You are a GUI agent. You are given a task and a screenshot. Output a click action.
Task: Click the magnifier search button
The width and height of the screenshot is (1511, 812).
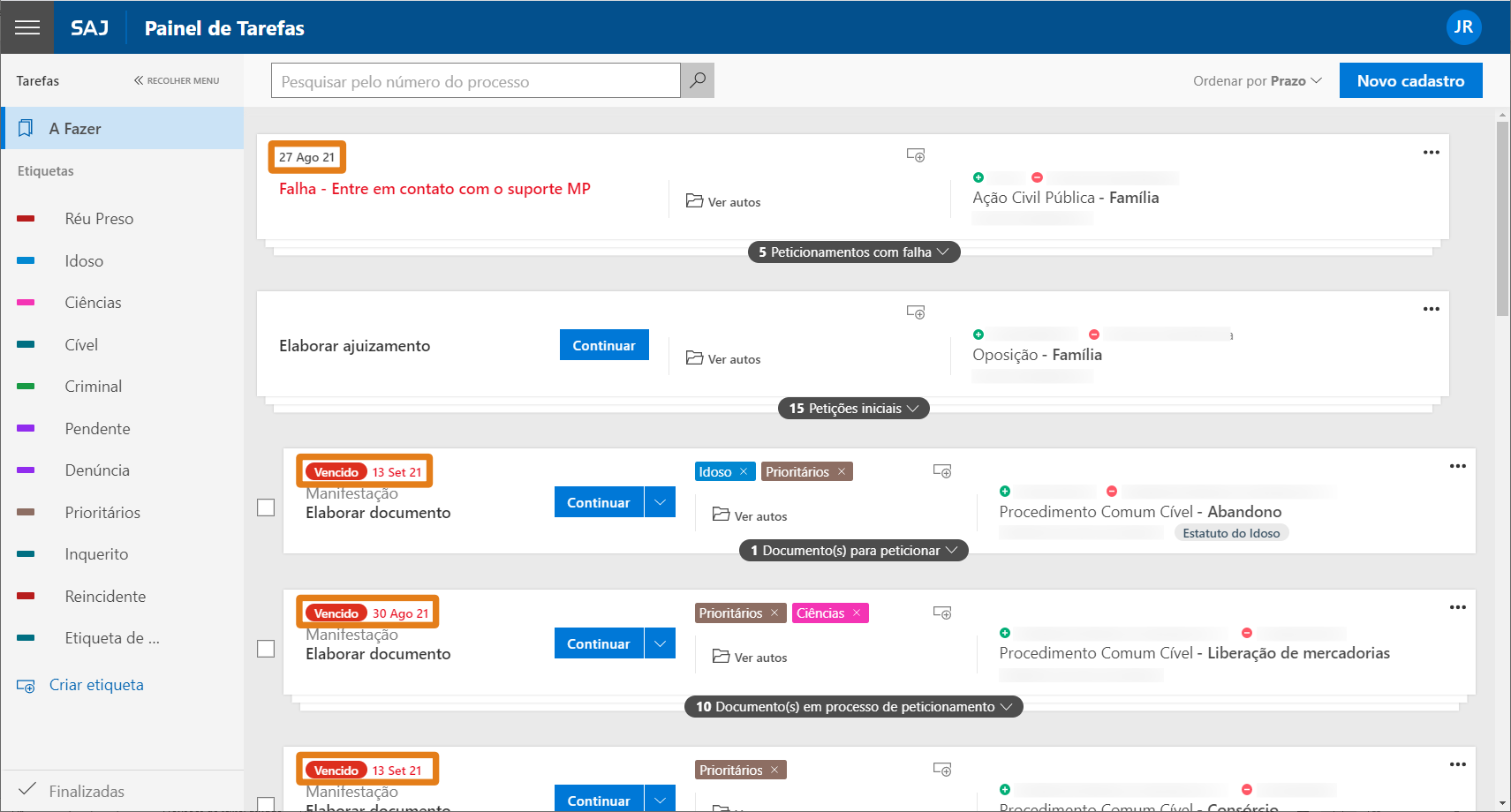coord(698,80)
